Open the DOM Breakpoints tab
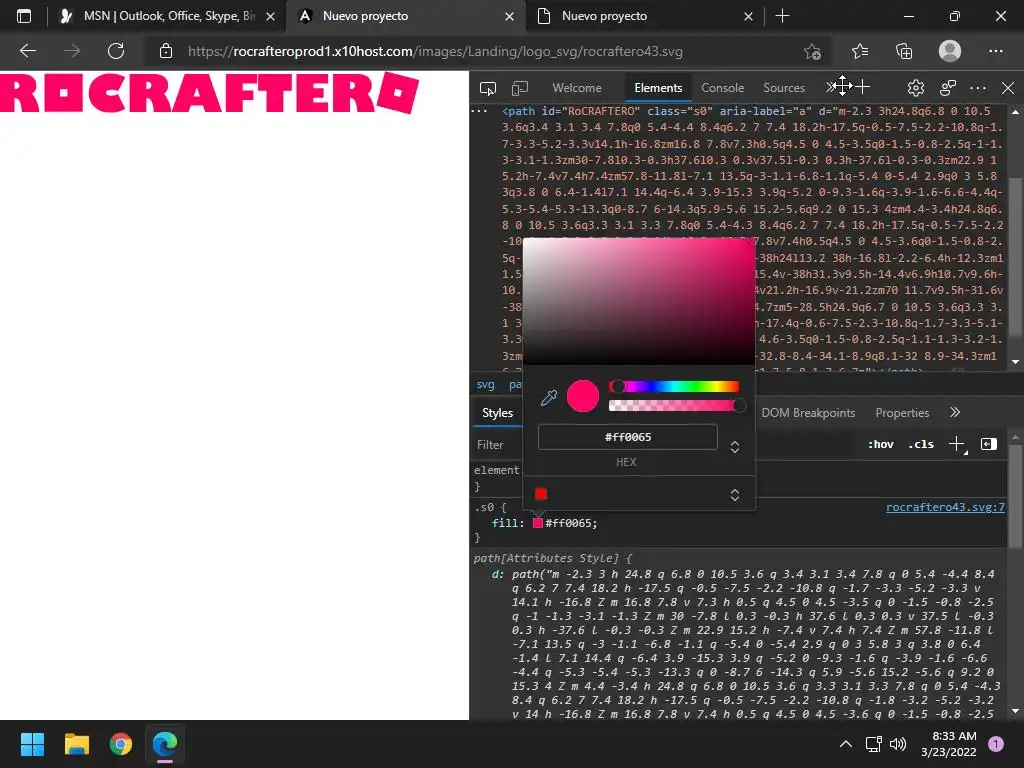This screenshot has width=1024, height=768. 808,413
